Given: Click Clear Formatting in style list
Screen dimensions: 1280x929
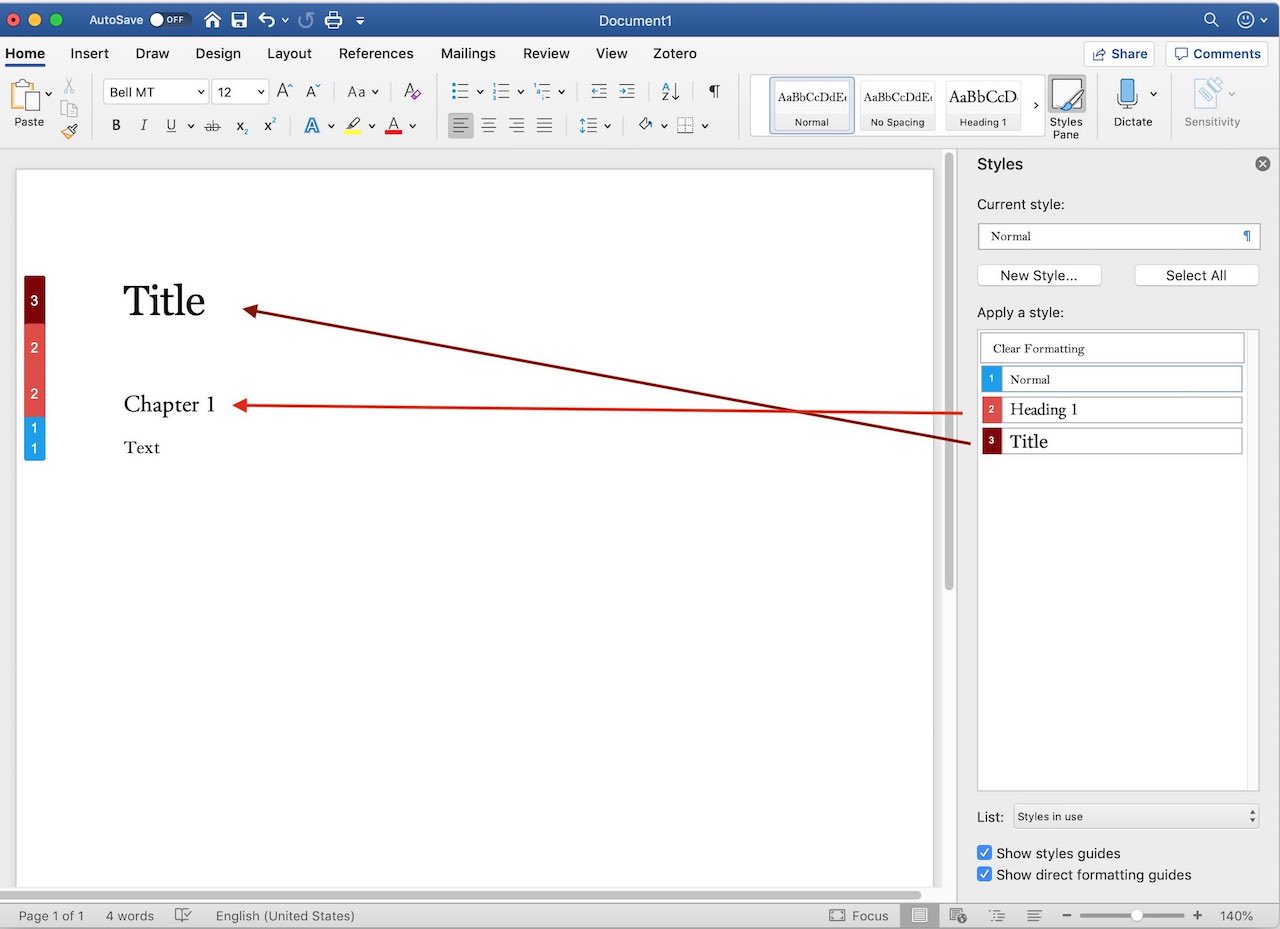Looking at the screenshot, I should click(x=1112, y=348).
